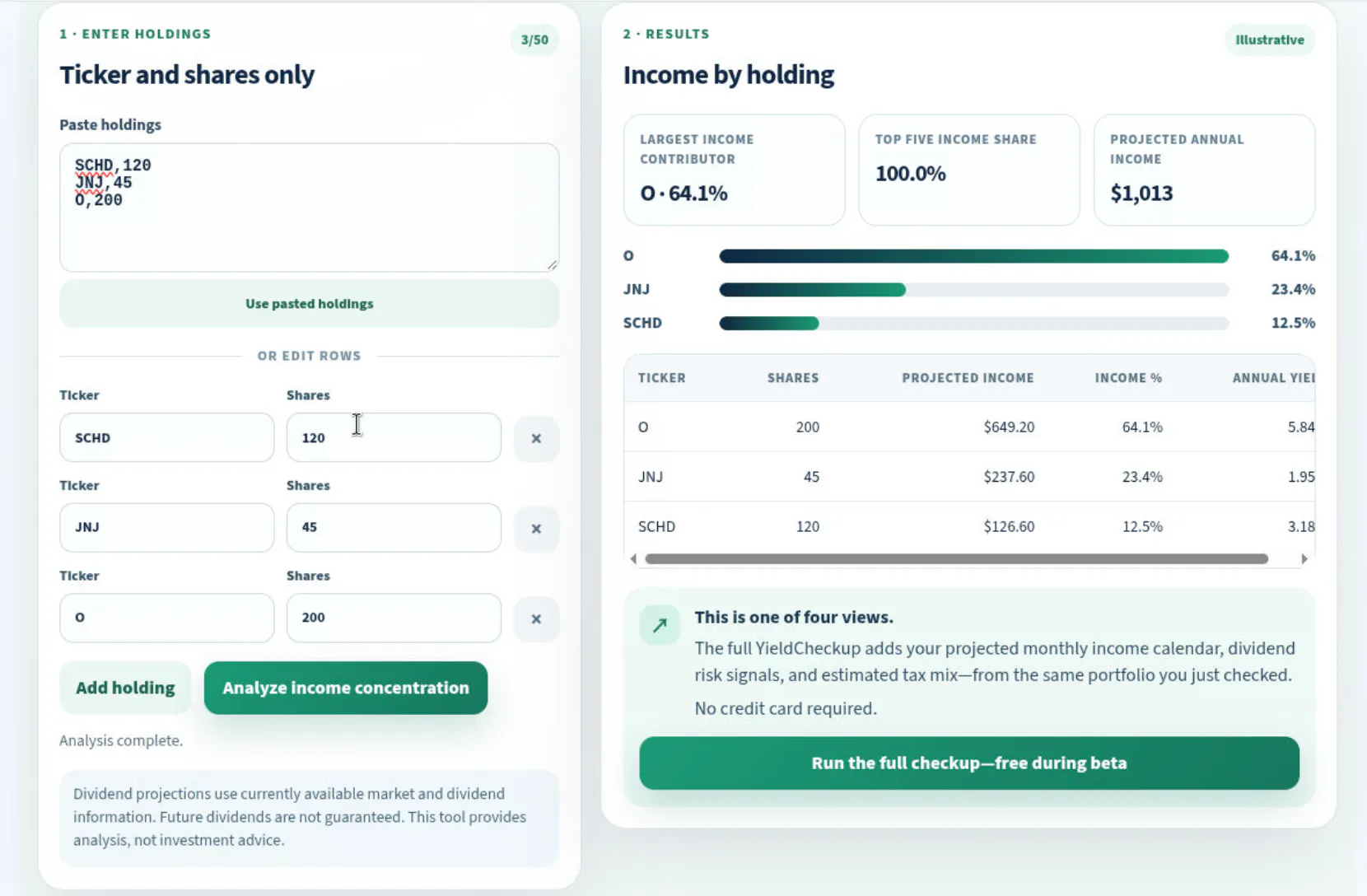Viewport: 1367px width, 896px height.
Task: Click the 45 shares cell in results table
Action: [811, 477]
